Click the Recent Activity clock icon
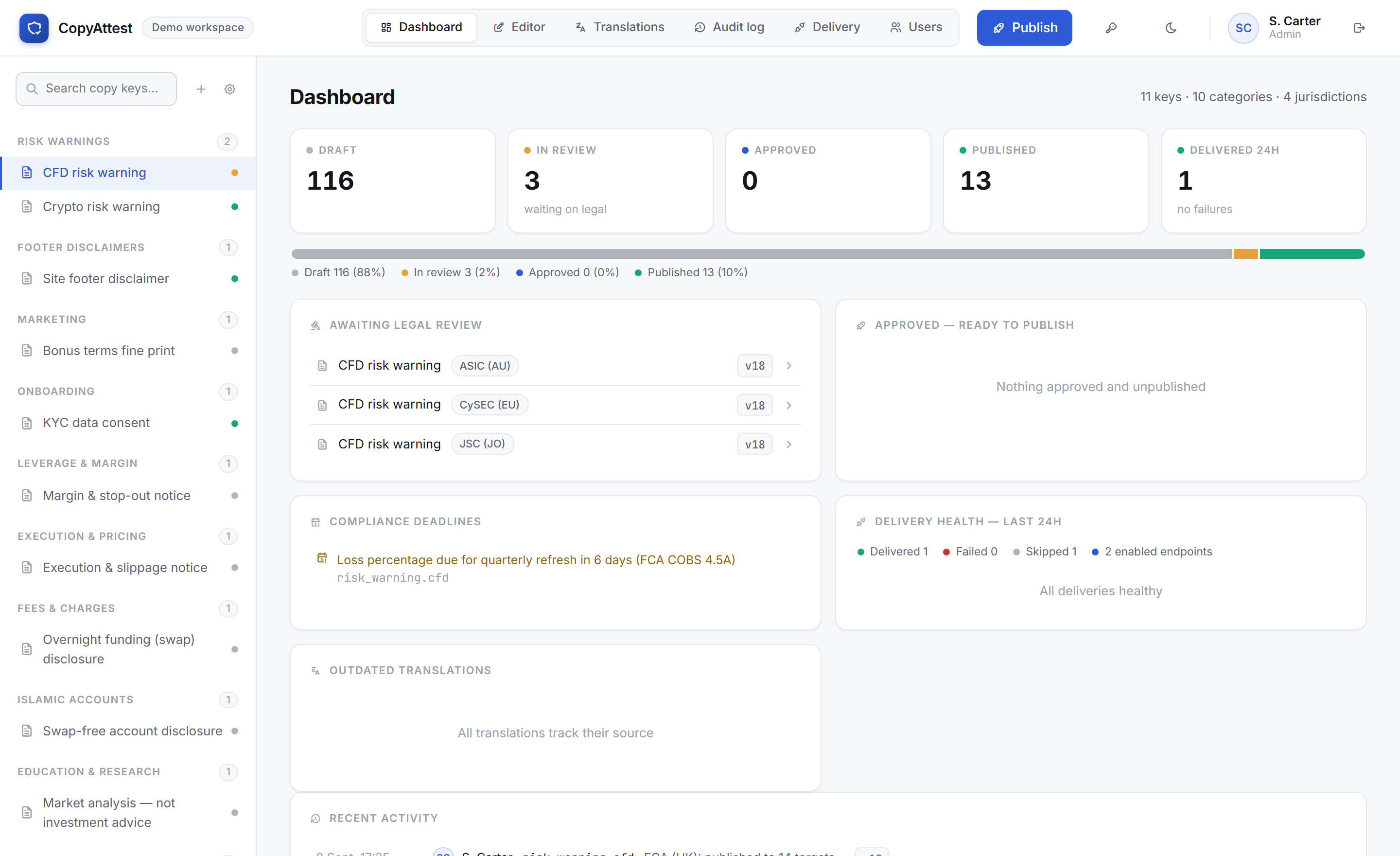The image size is (1400, 856). click(x=315, y=819)
